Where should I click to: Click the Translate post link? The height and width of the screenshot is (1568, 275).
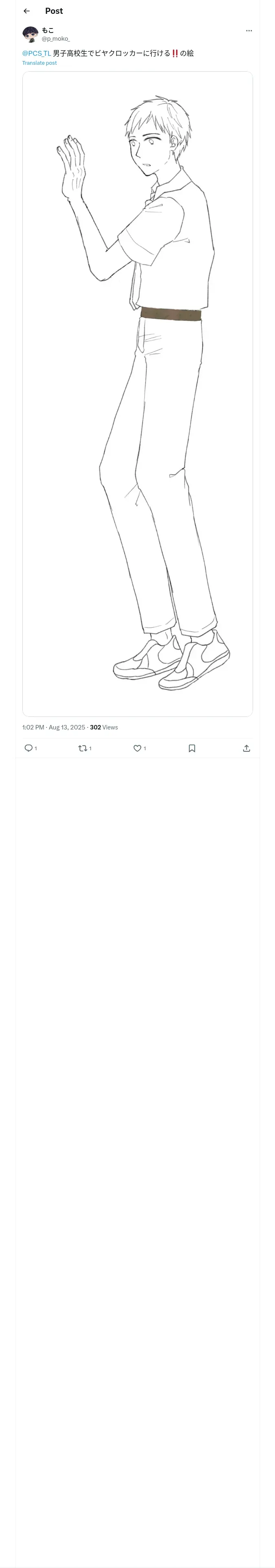click(40, 64)
